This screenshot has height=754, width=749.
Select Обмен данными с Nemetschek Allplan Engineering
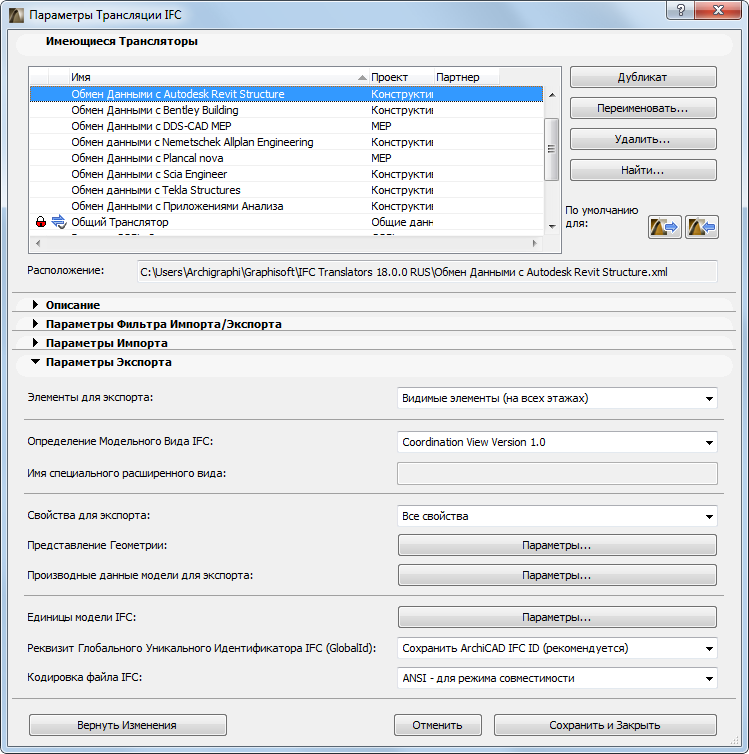point(287,142)
